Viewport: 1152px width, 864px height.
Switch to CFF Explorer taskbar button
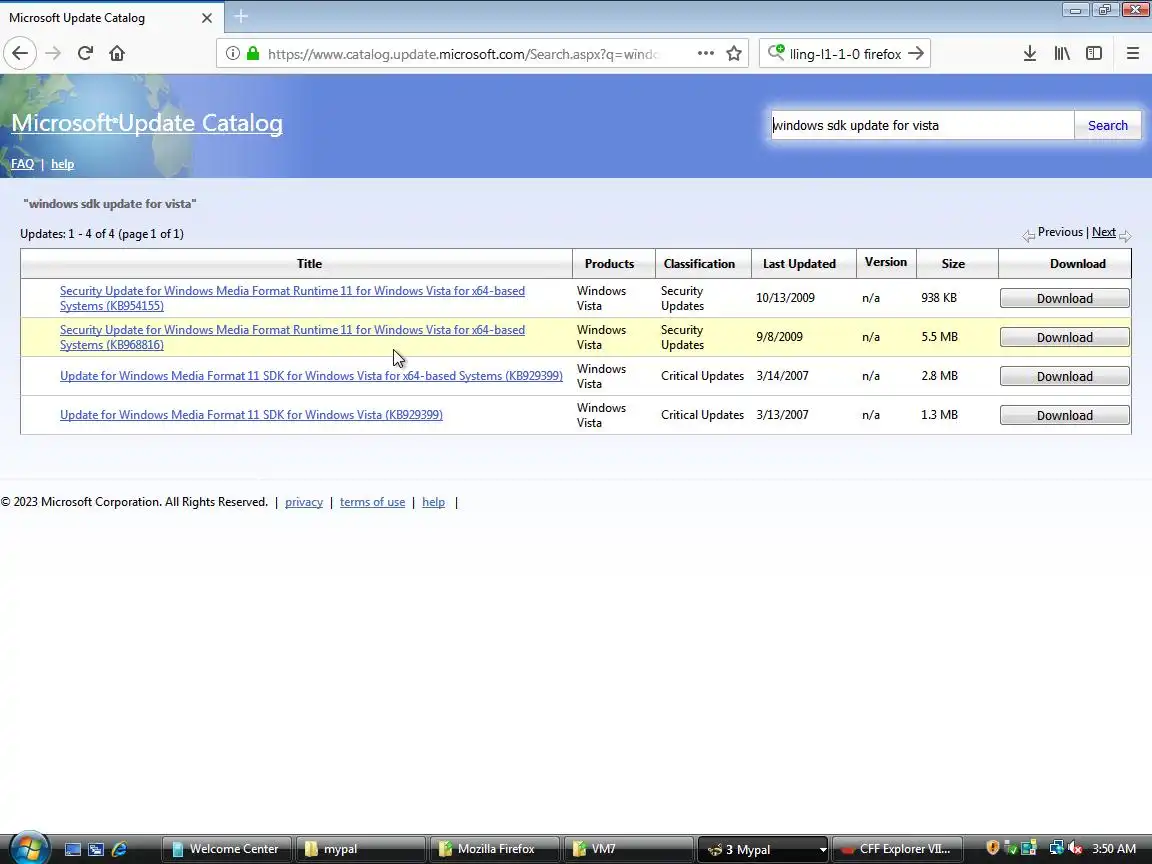(897, 849)
